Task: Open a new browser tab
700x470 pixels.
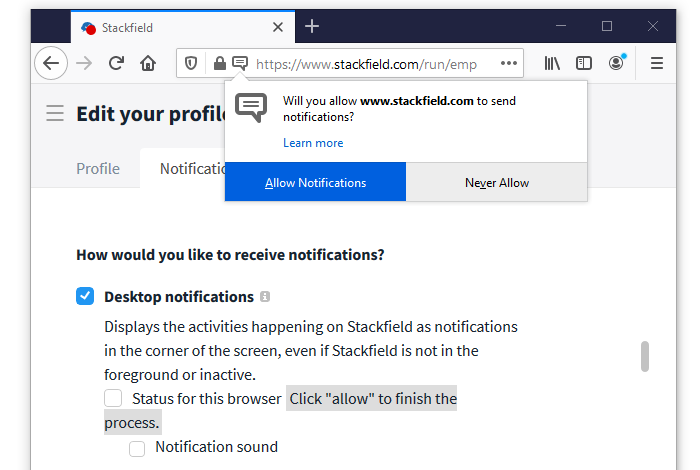Action: [312, 26]
